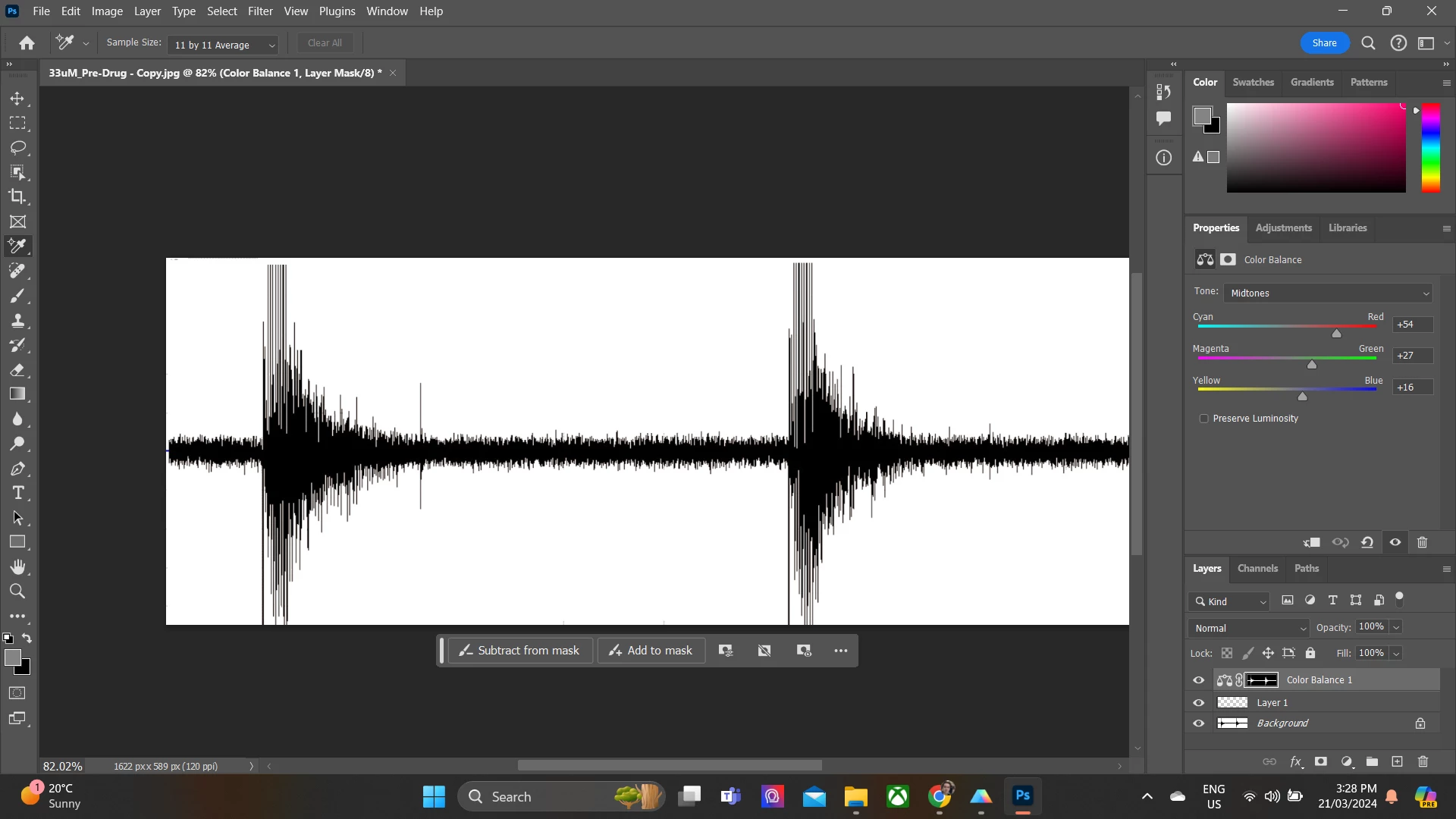Select the Hand tool
Screen dimensions: 1456x819
click(x=17, y=566)
